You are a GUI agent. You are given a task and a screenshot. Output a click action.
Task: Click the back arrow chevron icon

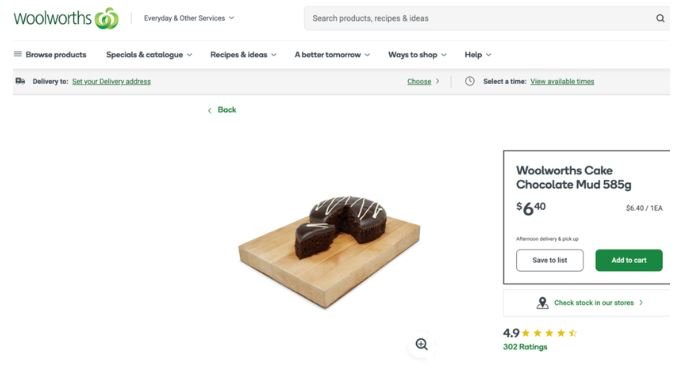pyautogui.click(x=210, y=110)
